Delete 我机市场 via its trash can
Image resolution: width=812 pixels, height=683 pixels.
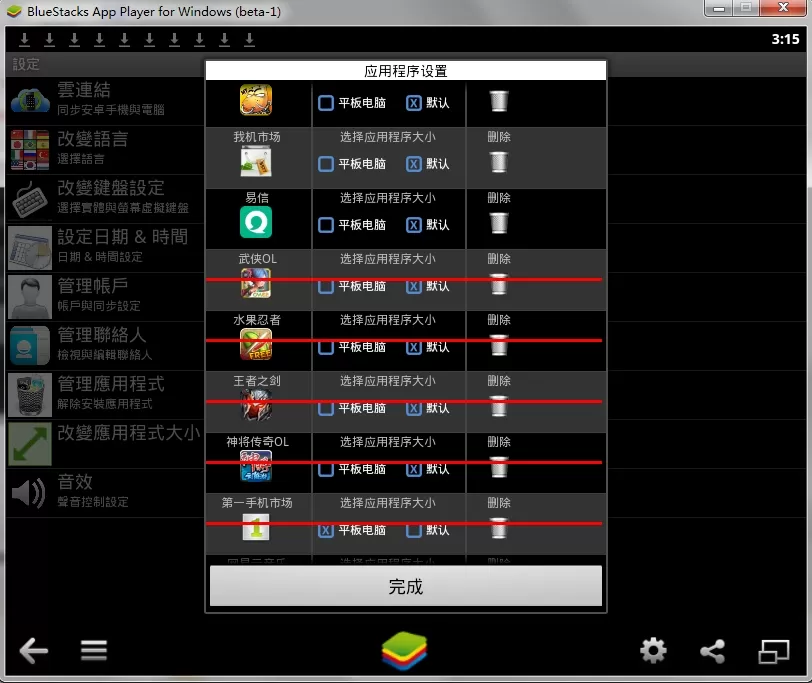pyautogui.click(x=499, y=162)
